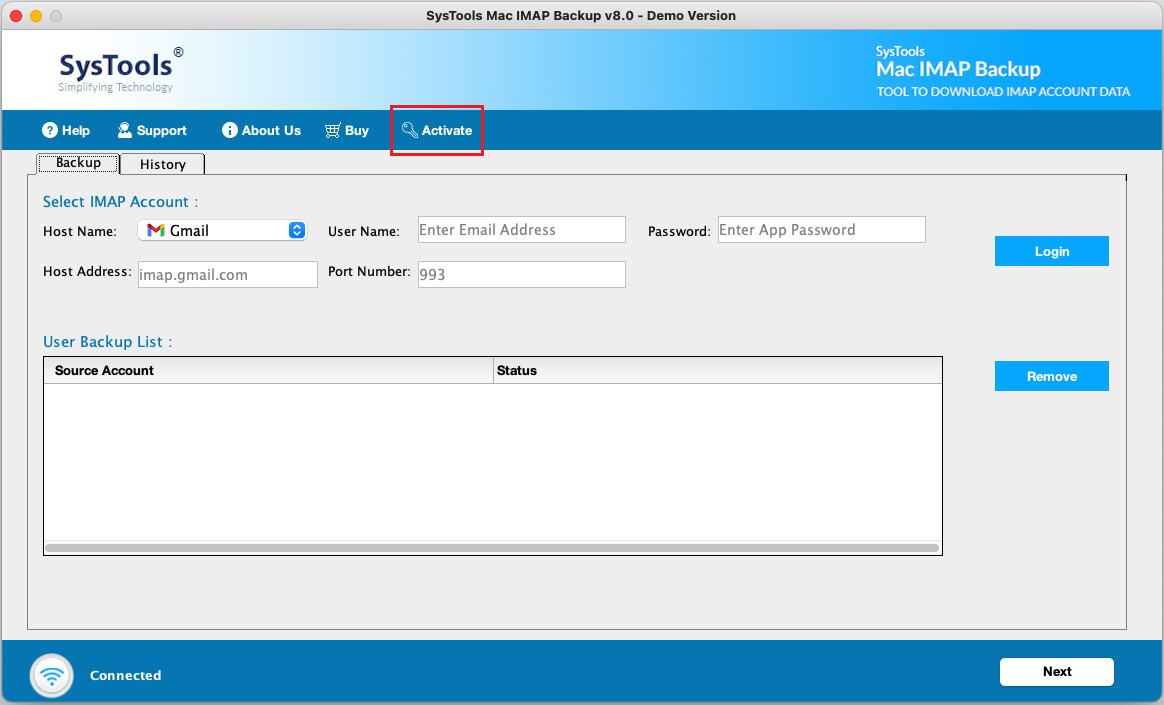Image resolution: width=1164 pixels, height=705 pixels.
Task: Click the Login button
Action: [x=1052, y=251]
